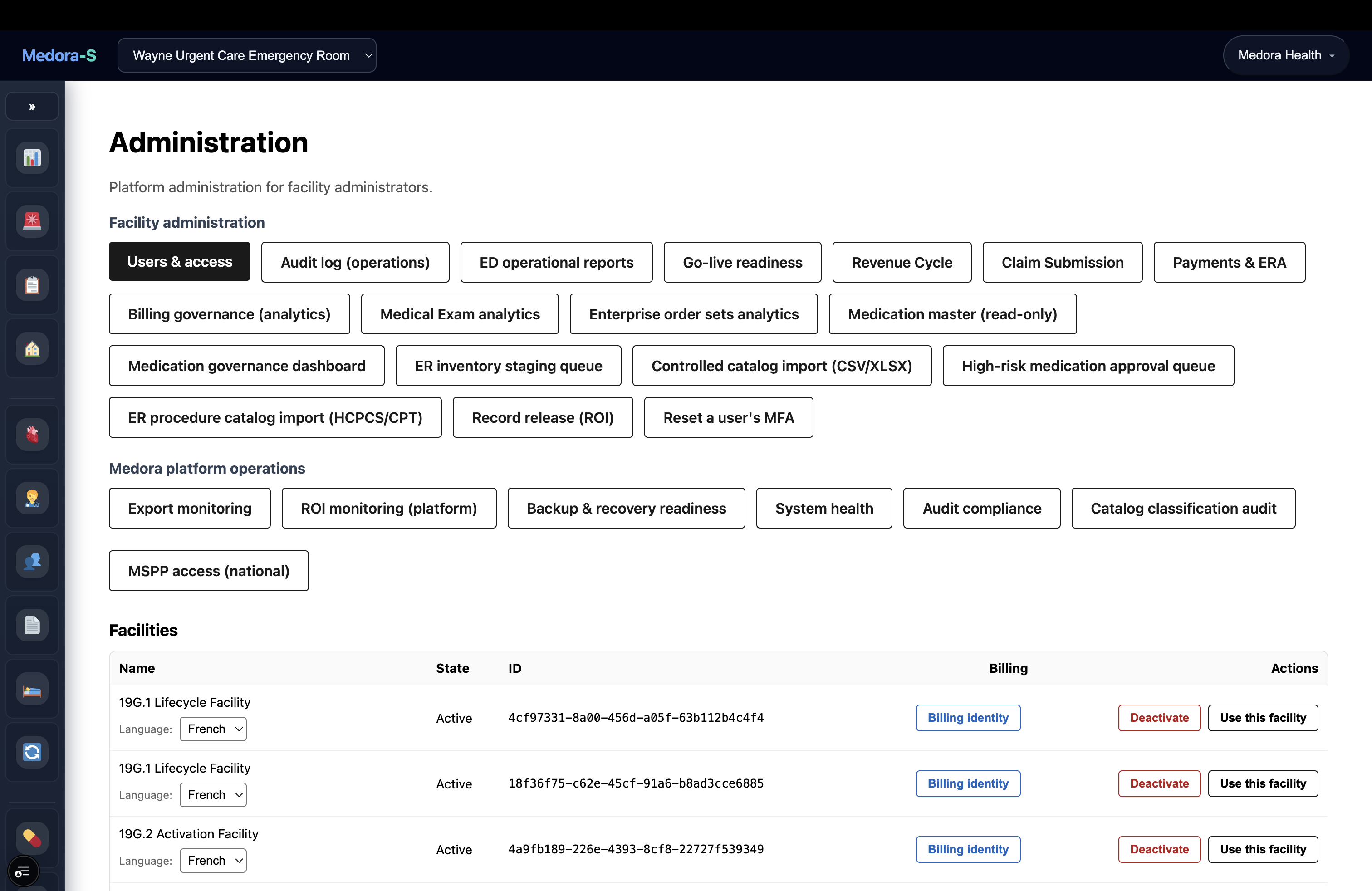Open ROI monitoring (platform)
Viewport: 1372px width, 891px height.
[388, 508]
